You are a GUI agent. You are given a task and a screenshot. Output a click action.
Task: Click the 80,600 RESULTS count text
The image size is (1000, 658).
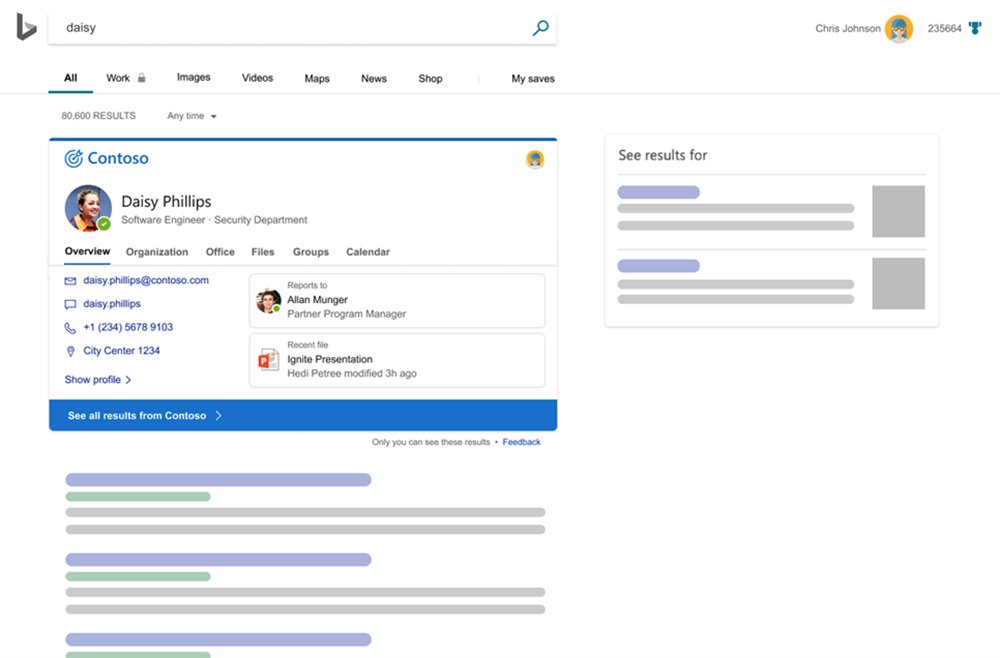pyautogui.click(x=99, y=115)
